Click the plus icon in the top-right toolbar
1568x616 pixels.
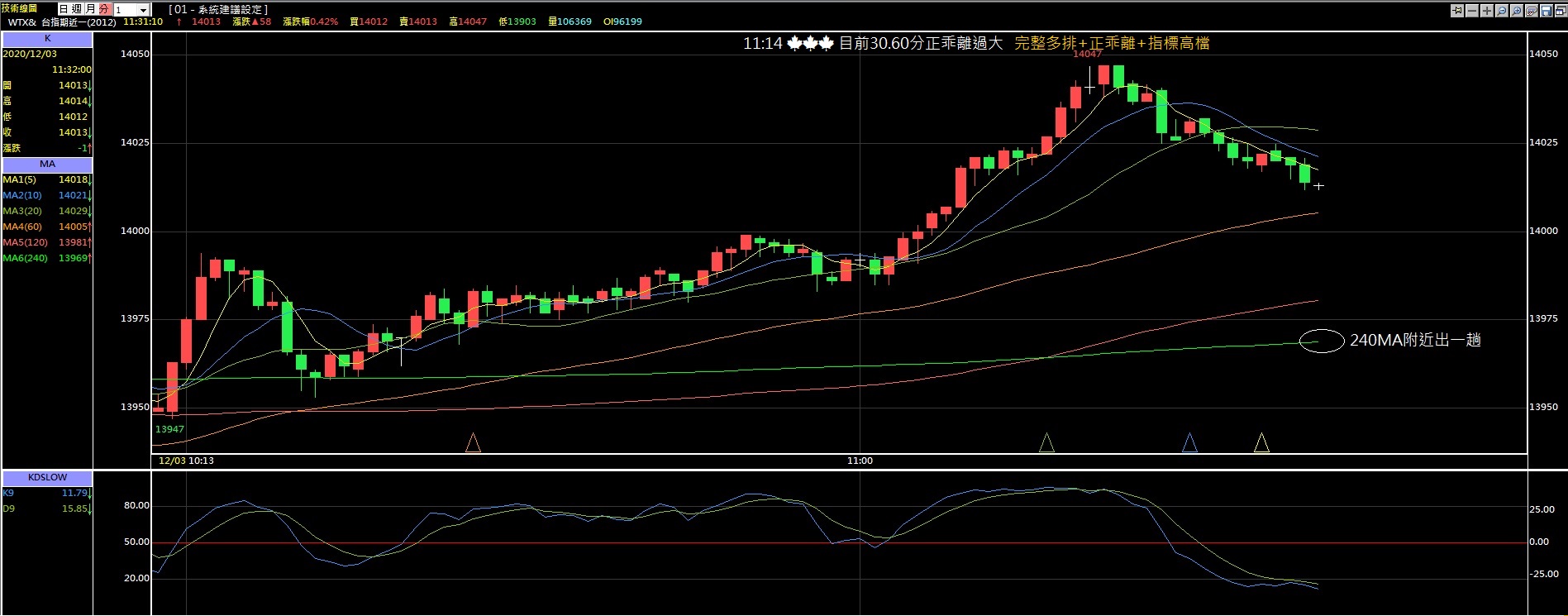click(x=1487, y=11)
